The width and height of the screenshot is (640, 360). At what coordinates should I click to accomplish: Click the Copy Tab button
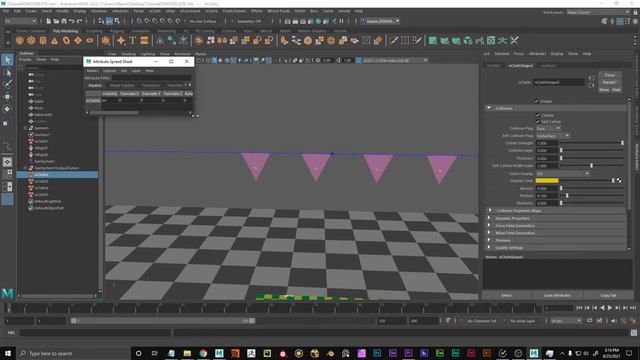pos(608,295)
